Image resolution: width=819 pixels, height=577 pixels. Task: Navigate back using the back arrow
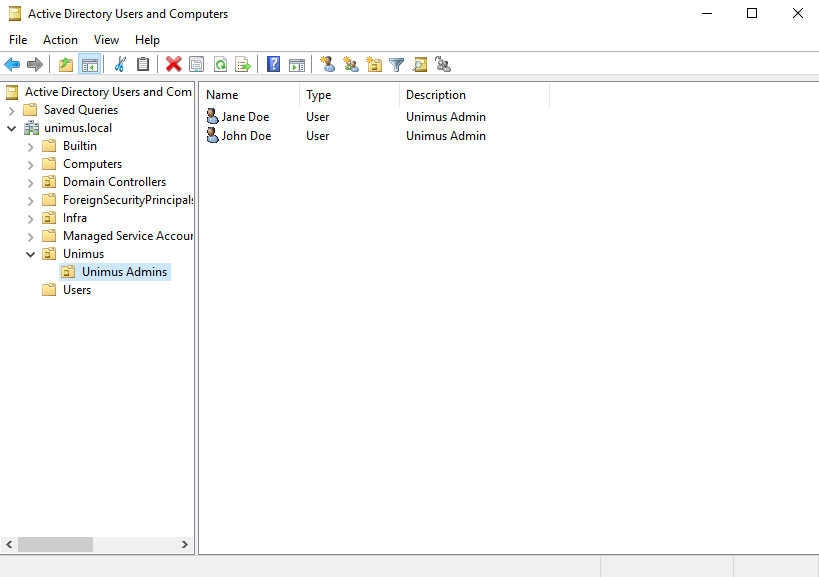[12, 64]
